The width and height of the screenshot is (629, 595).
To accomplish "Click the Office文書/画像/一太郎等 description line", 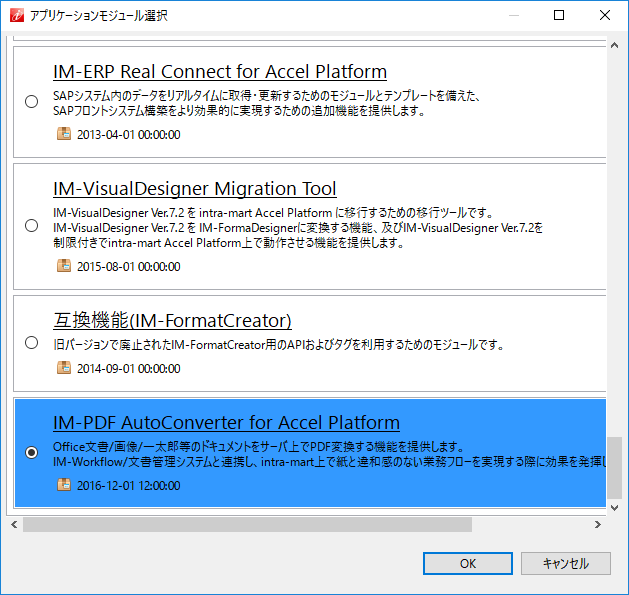I will coord(259,447).
